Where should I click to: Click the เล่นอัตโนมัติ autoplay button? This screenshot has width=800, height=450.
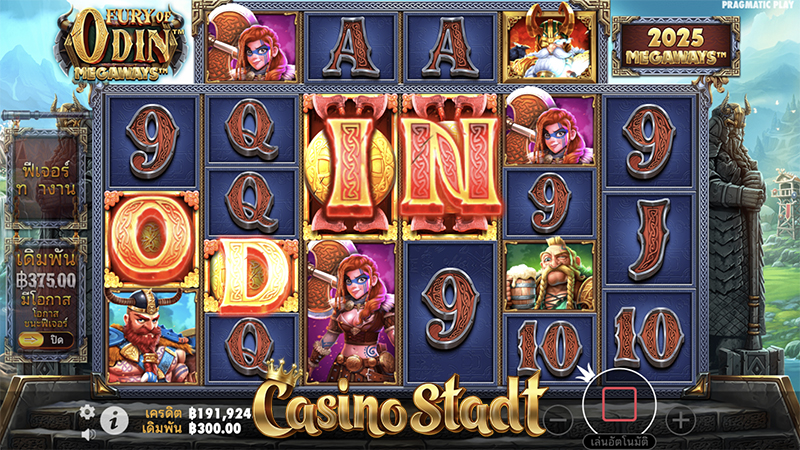(x=619, y=441)
